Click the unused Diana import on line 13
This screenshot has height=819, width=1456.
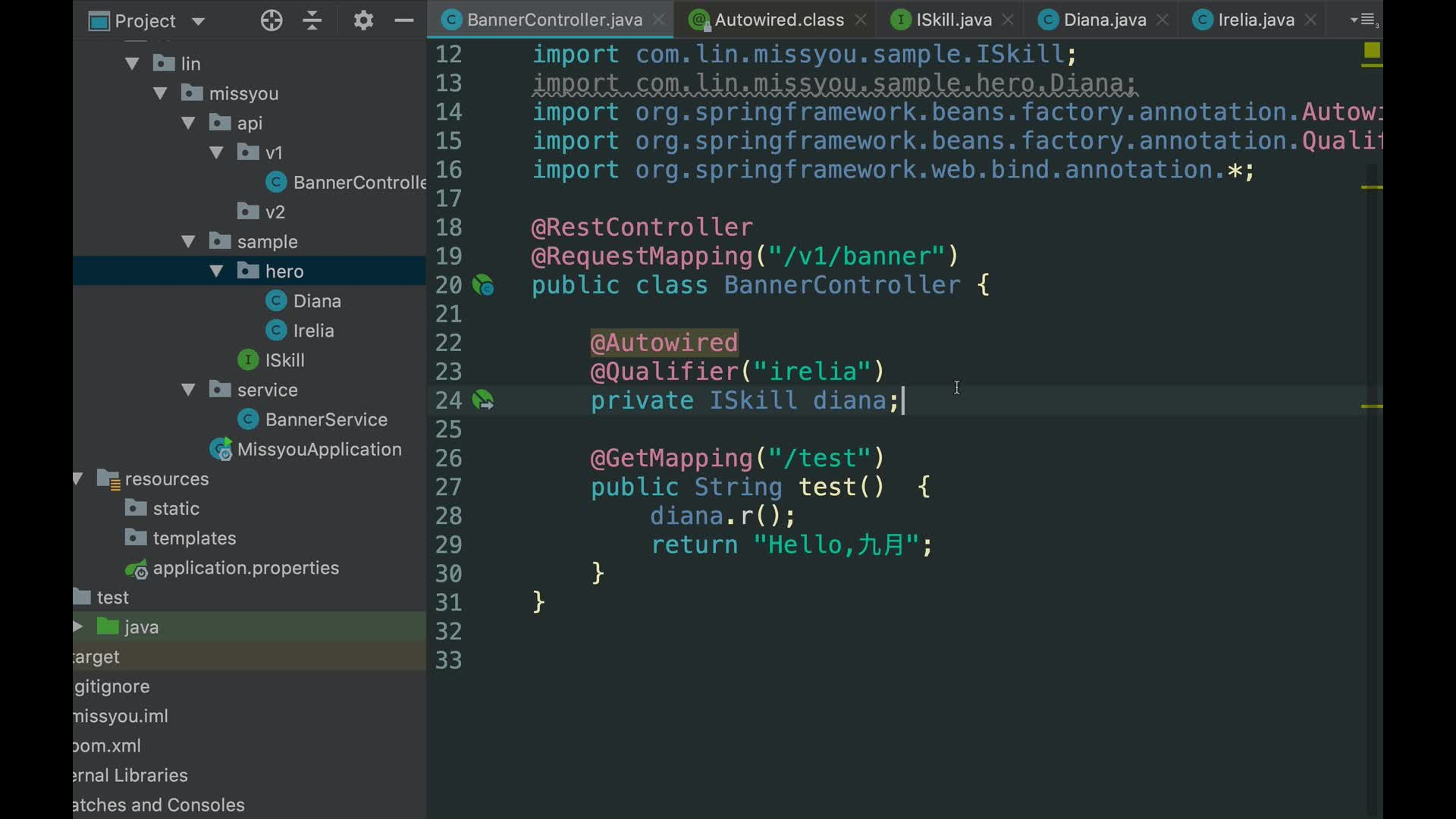coord(834,83)
